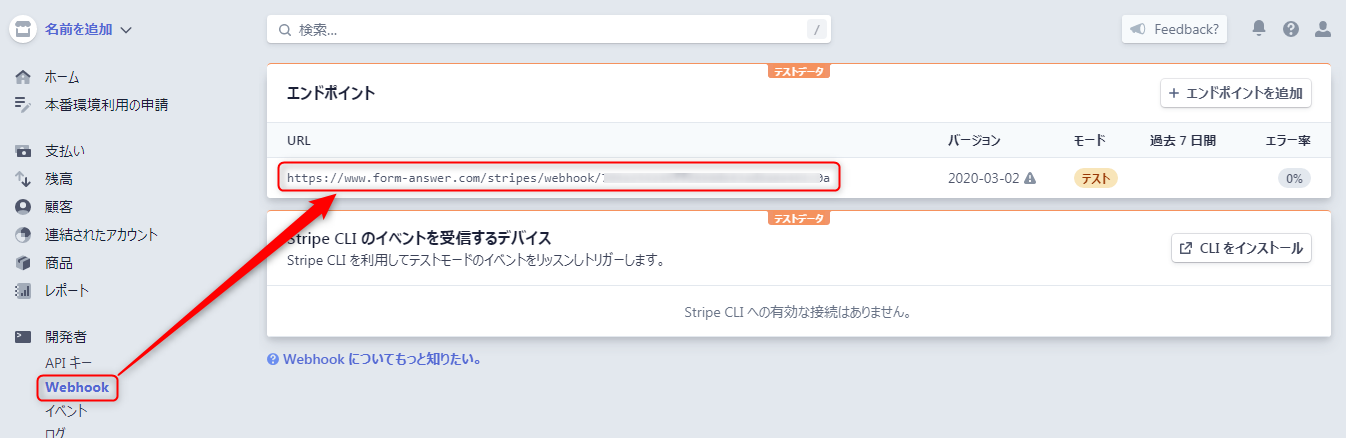Open notifications bell icon
This screenshot has width=1346, height=438.
(1259, 29)
